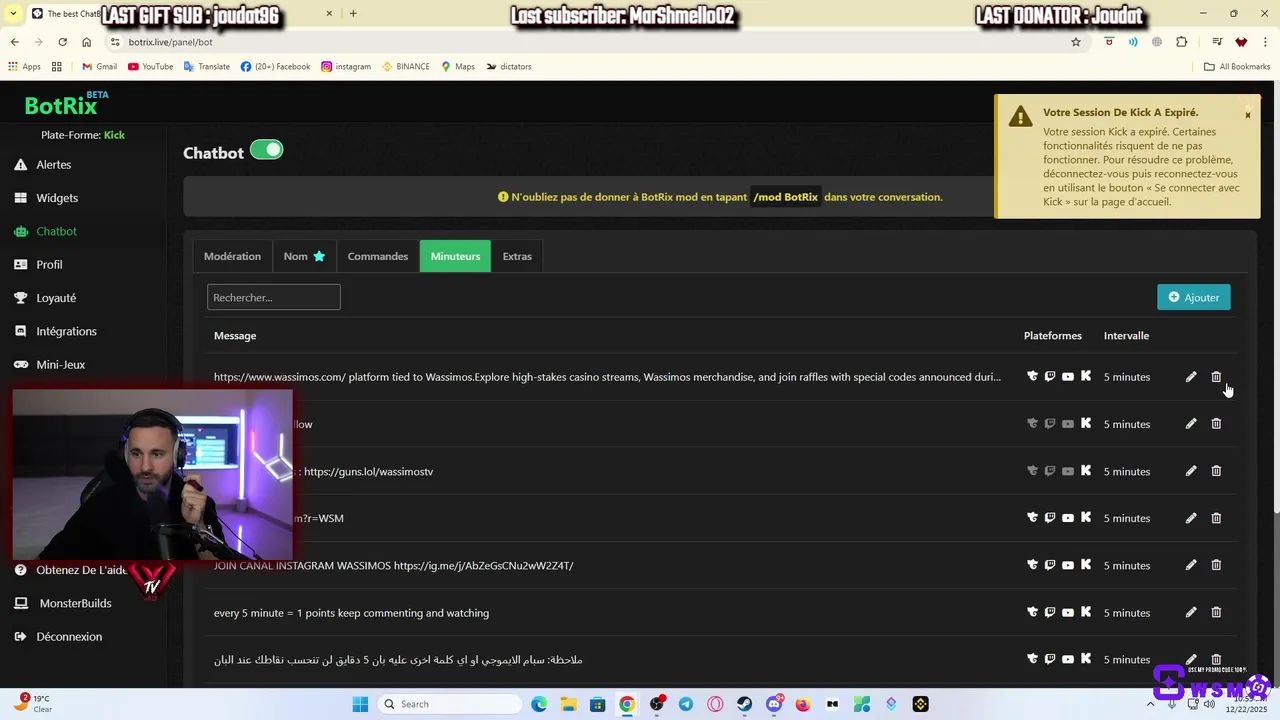Viewport: 1280px width, 720px height.
Task: Go to Chrome home page
Action: [86, 42]
